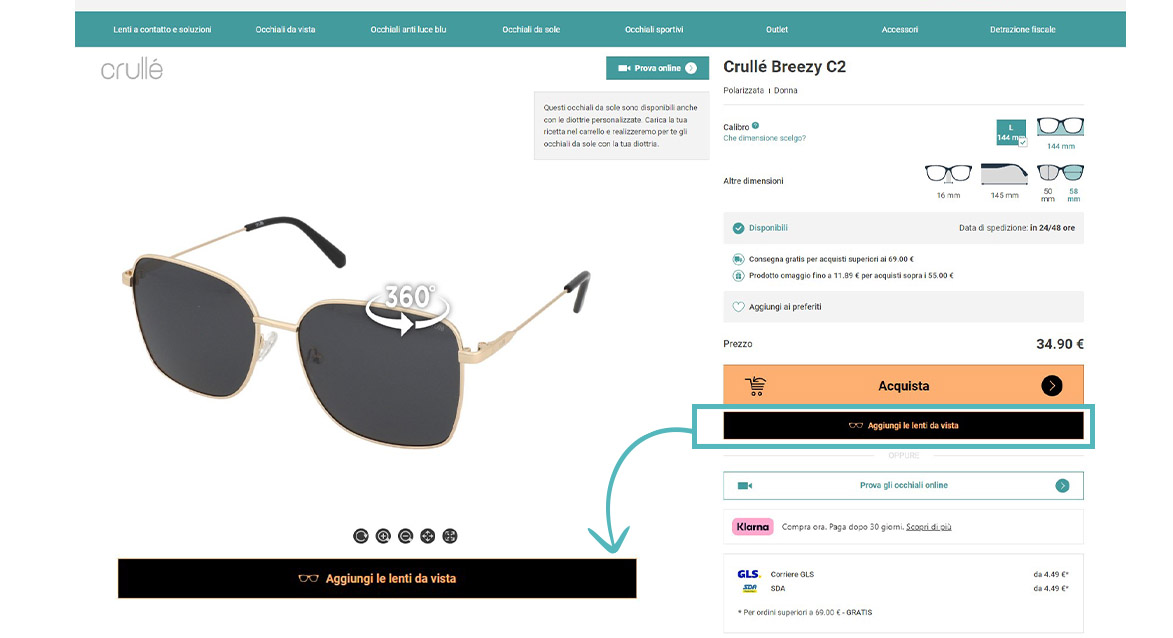Select the pan arrows icon in viewer

tap(428, 536)
